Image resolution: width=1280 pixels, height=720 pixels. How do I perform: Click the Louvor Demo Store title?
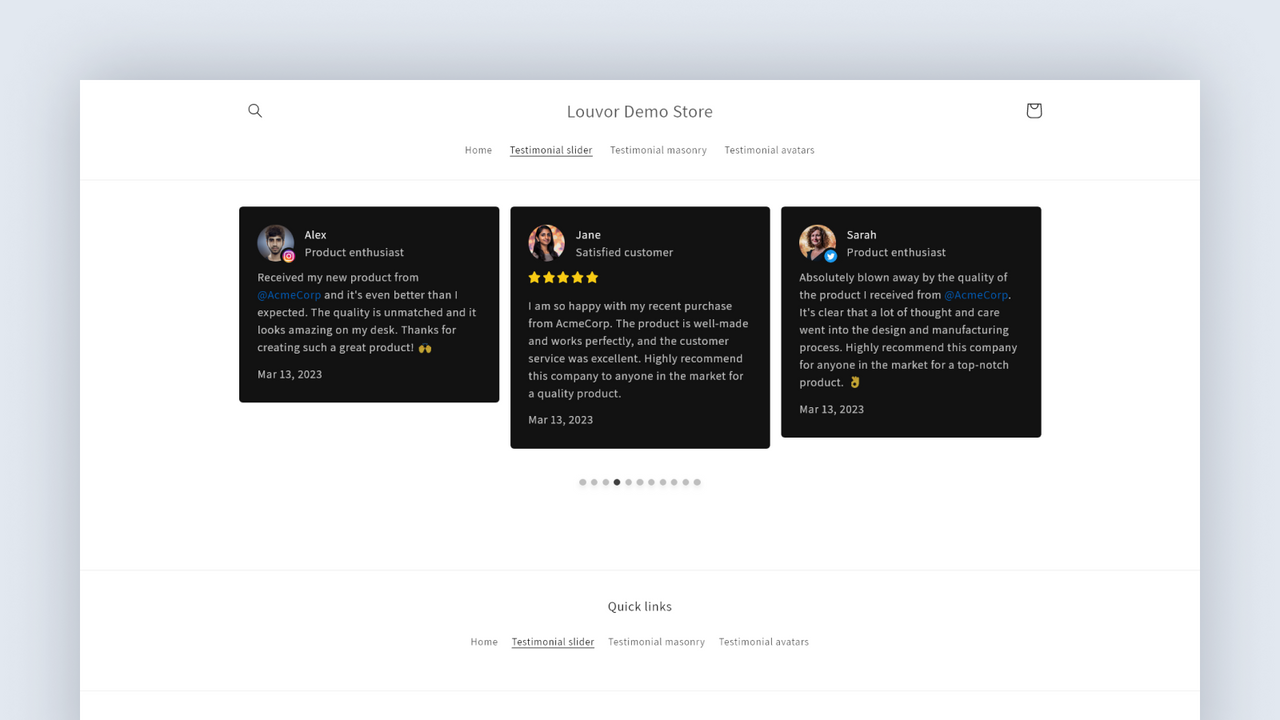coord(640,111)
